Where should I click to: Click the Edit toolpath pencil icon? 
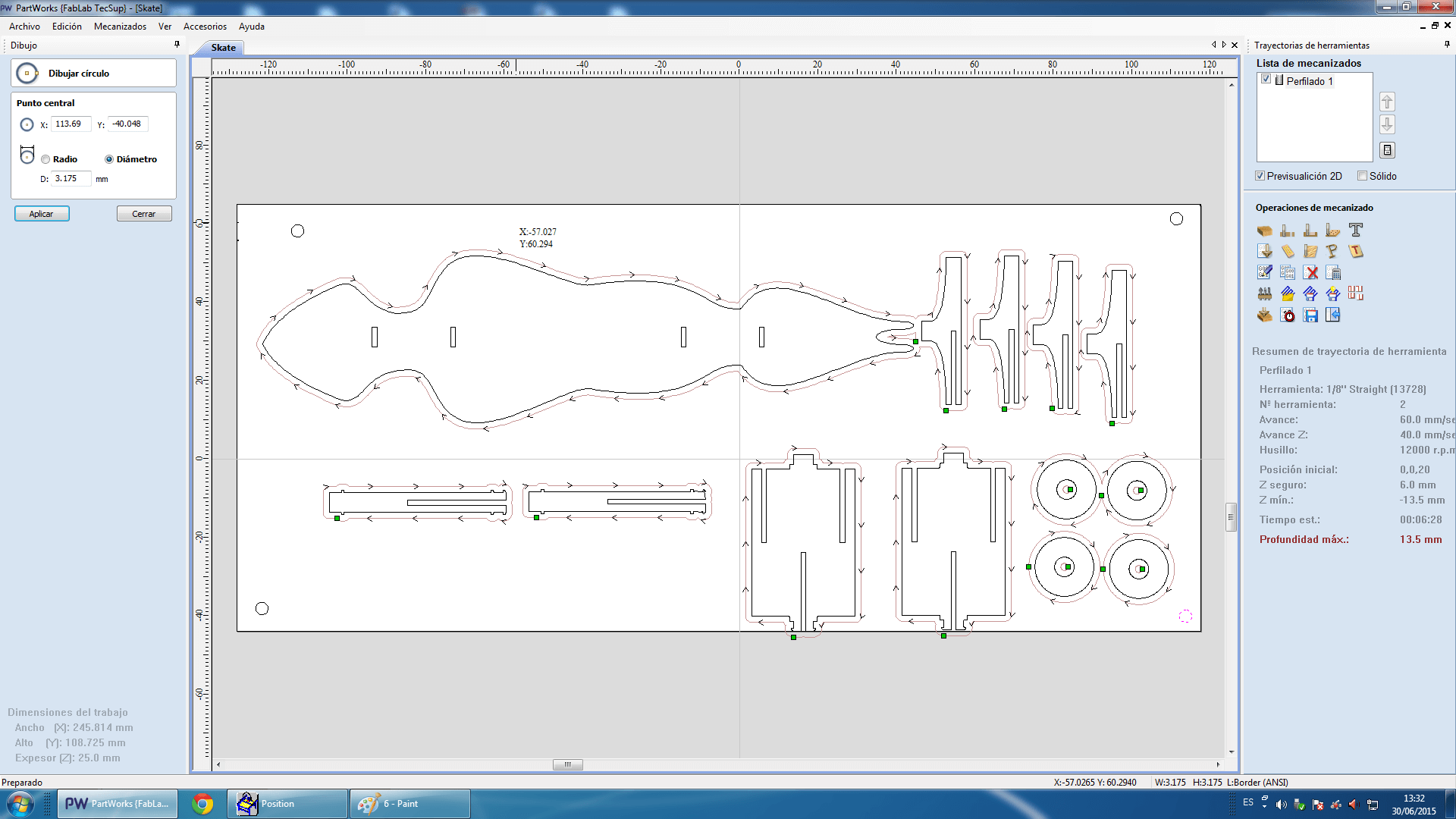point(1264,272)
